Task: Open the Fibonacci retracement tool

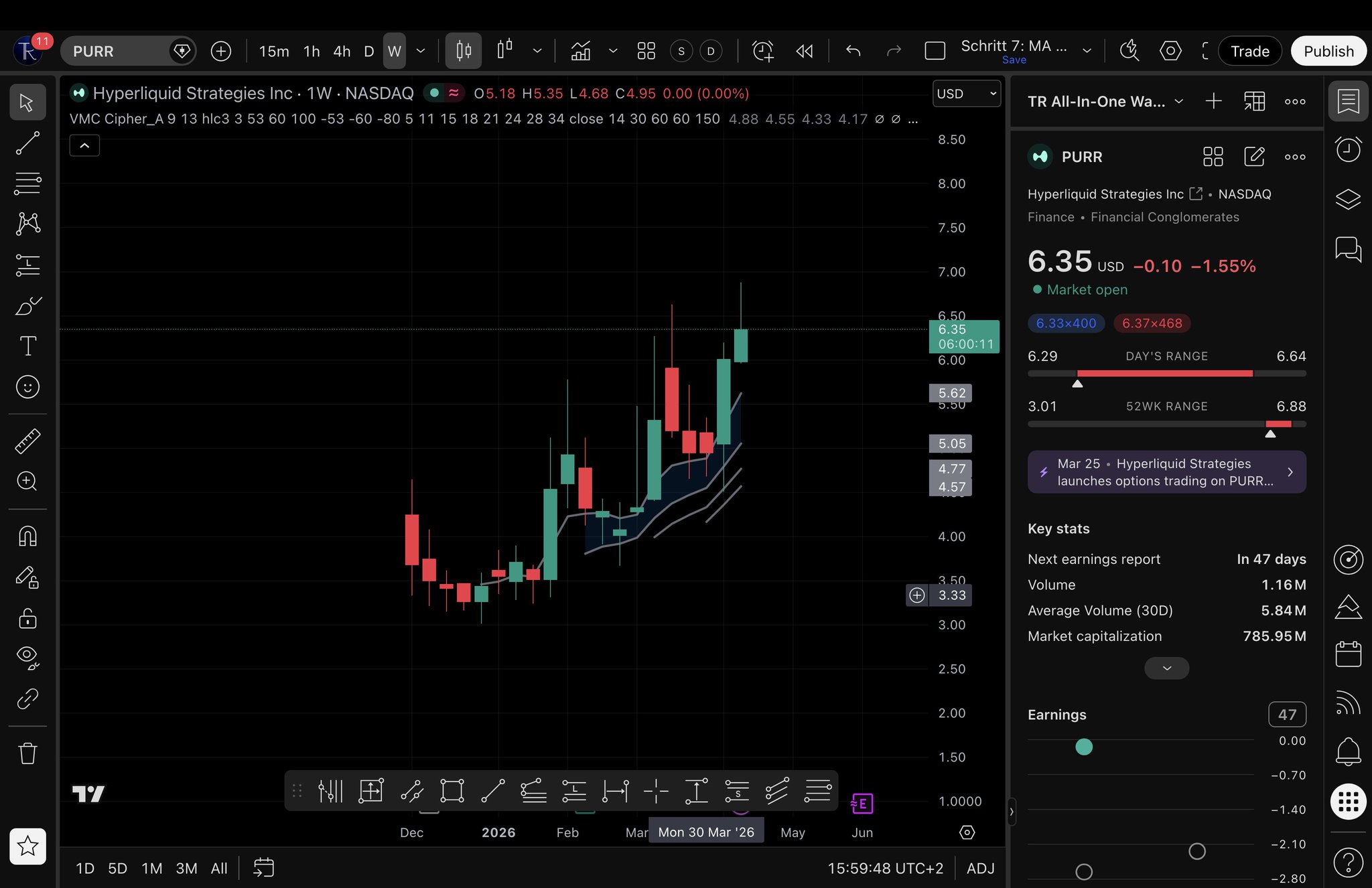Action: (27, 183)
